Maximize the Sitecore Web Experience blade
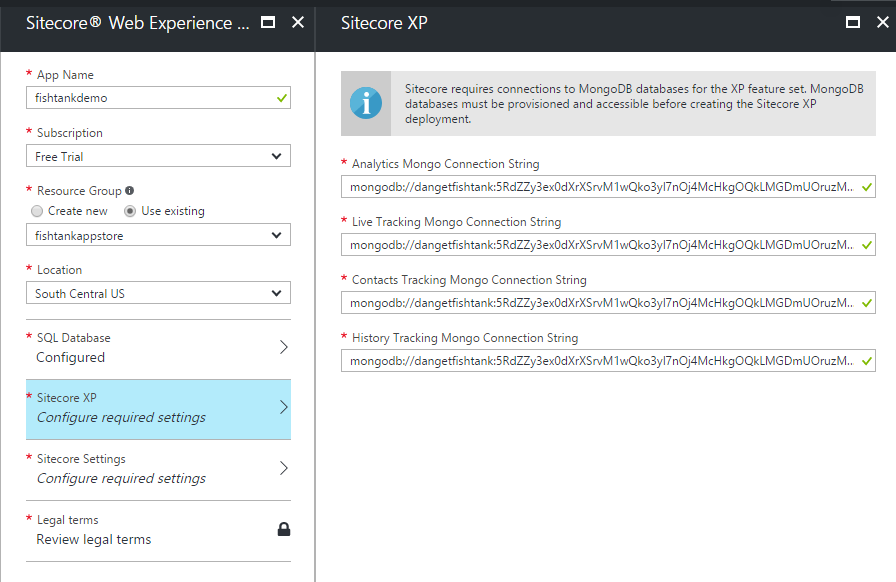 268,22
